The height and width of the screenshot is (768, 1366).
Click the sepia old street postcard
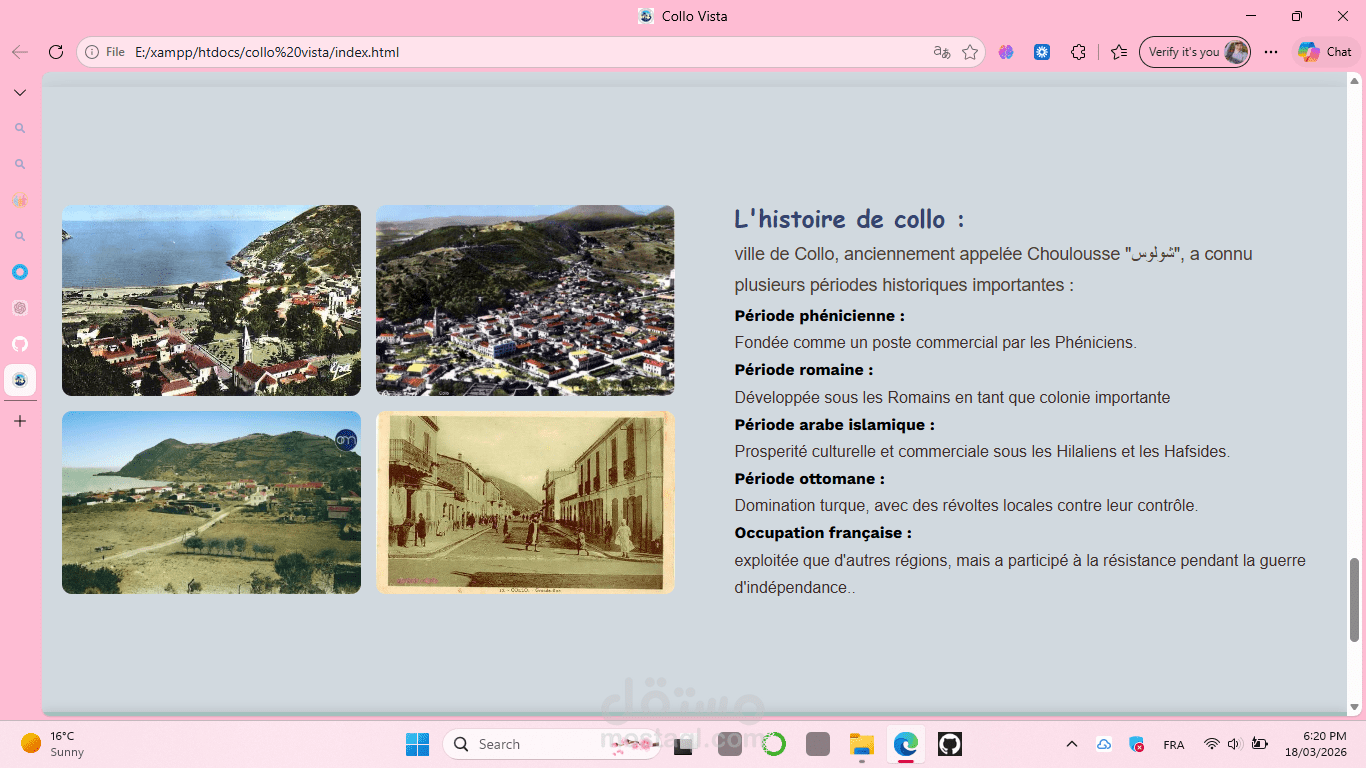click(525, 502)
